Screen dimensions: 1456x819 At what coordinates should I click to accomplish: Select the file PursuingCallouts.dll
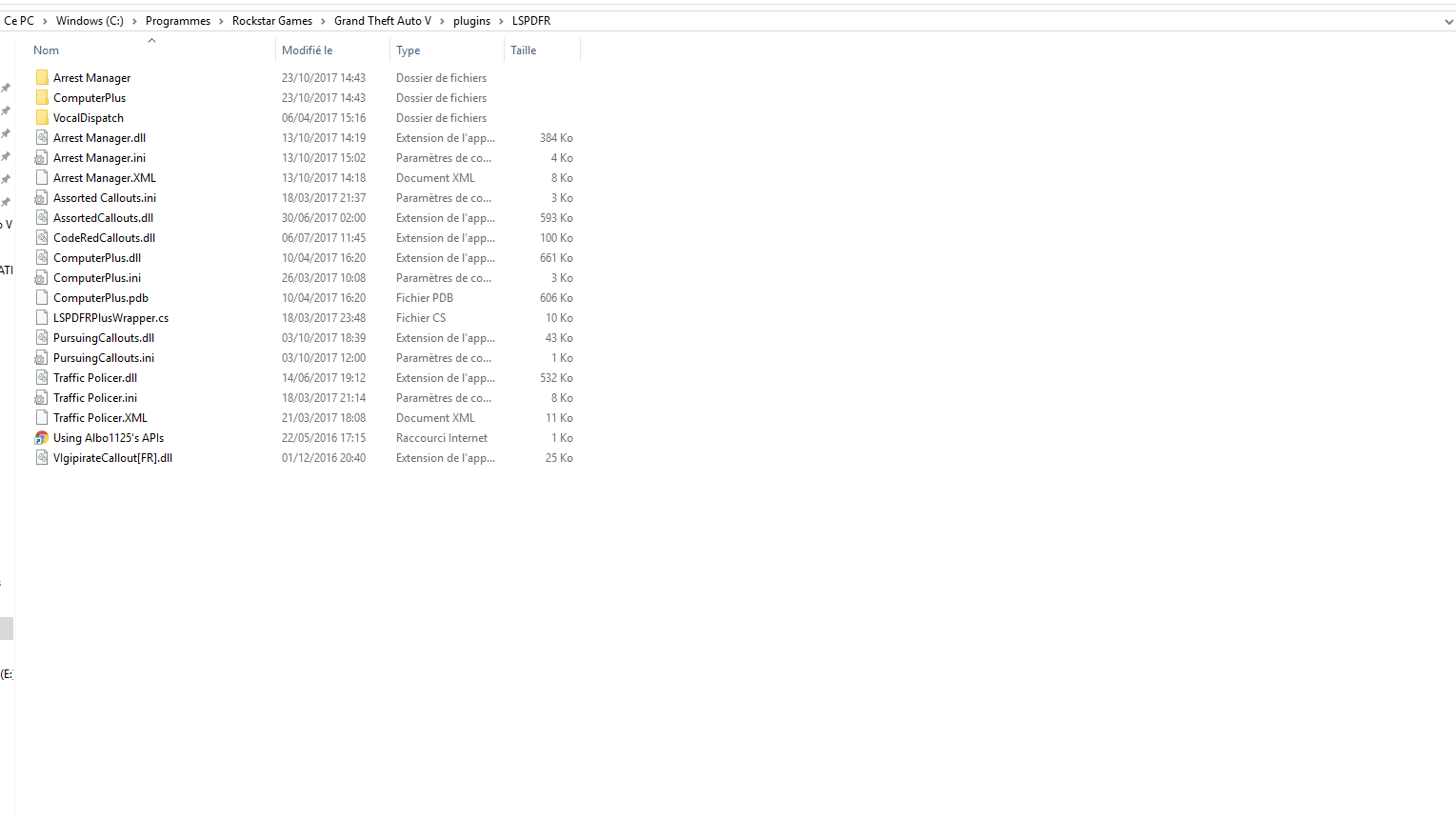click(x=104, y=338)
